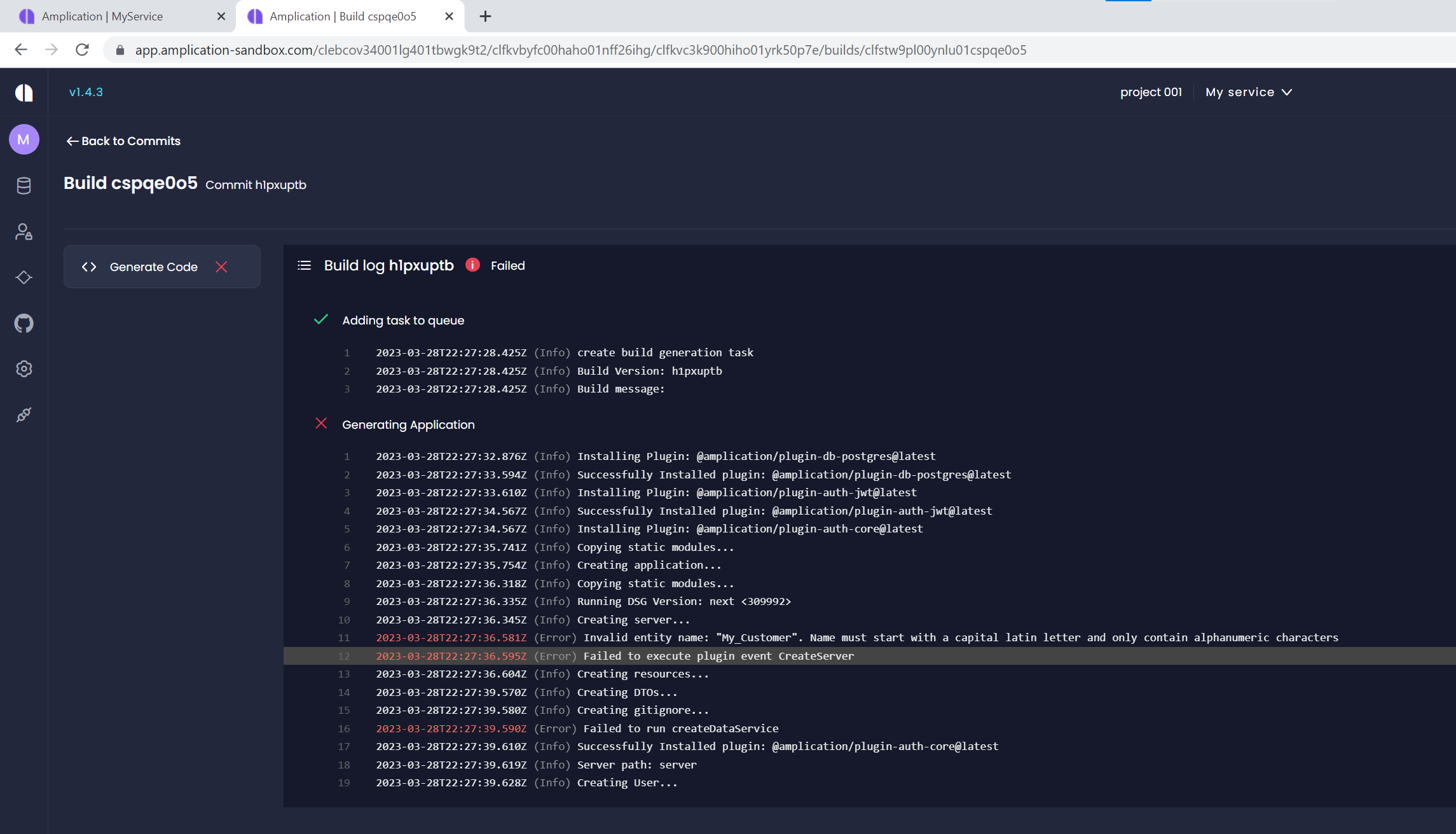
Task: Close the MyService browser tab
Action: point(221,17)
